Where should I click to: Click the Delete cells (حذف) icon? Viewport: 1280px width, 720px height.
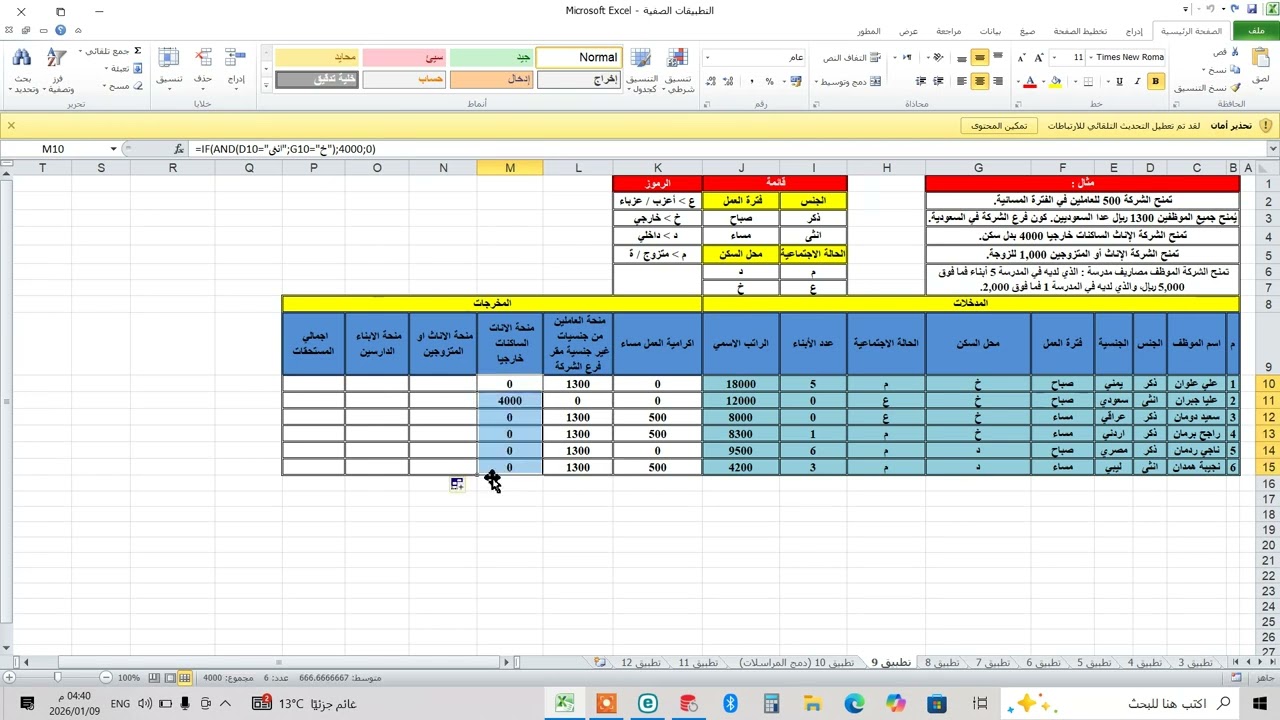click(x=203, y=59)
